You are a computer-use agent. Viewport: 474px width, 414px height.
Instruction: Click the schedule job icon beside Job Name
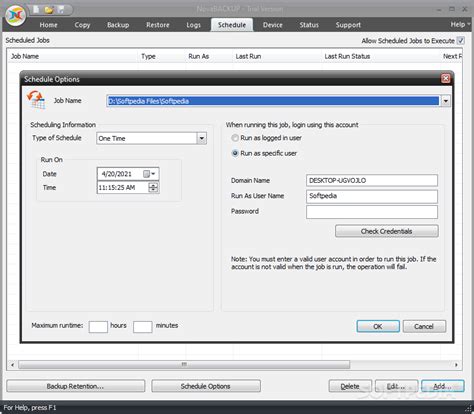coord(36,99)
